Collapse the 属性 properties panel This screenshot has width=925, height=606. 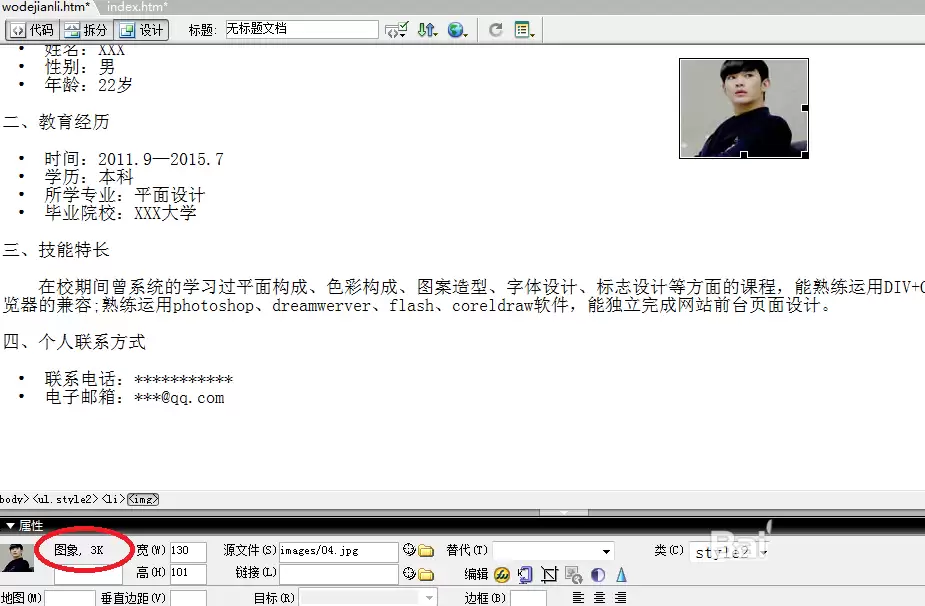coord(10,525)
